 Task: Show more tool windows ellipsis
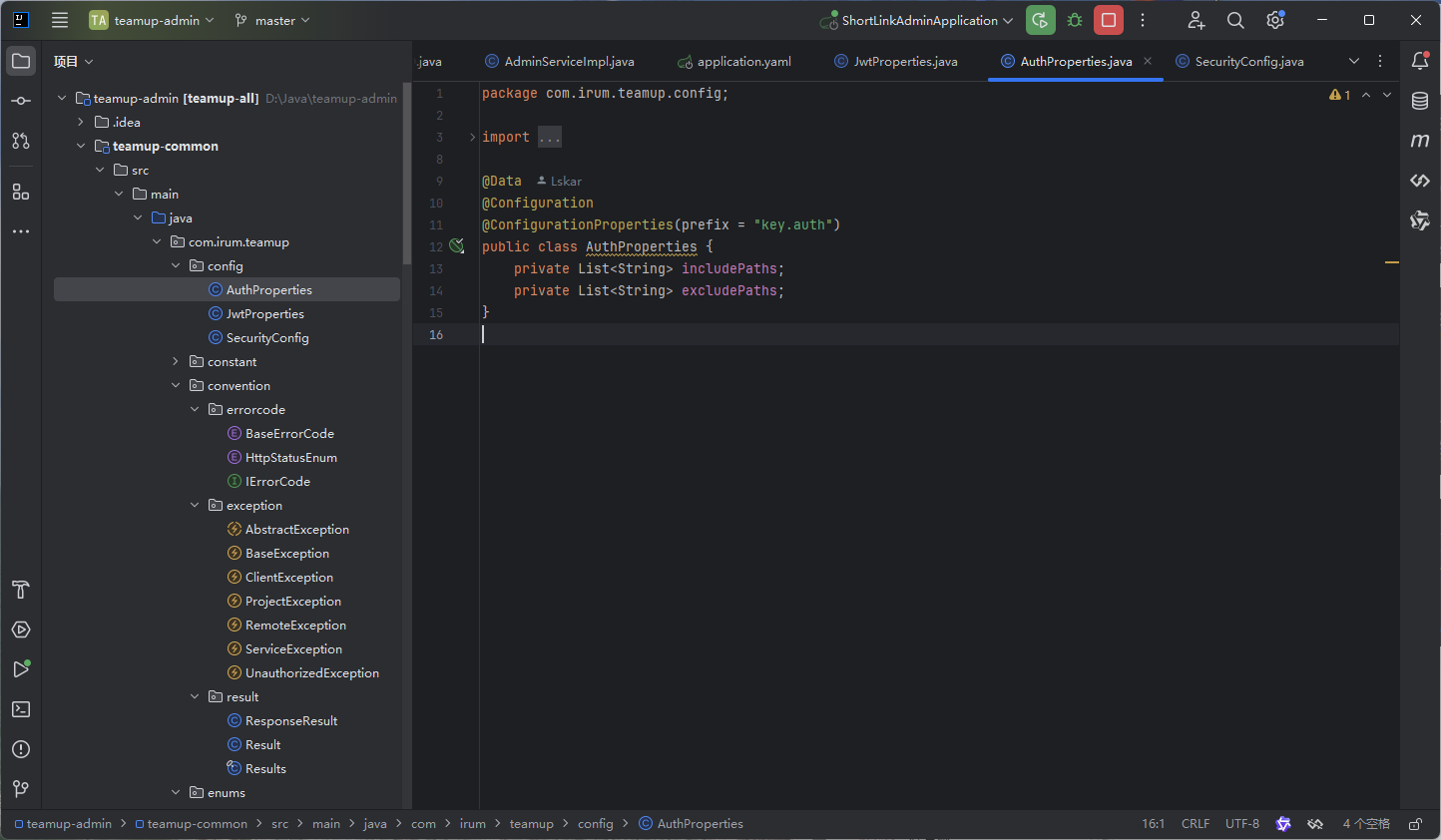coord(21,231)
